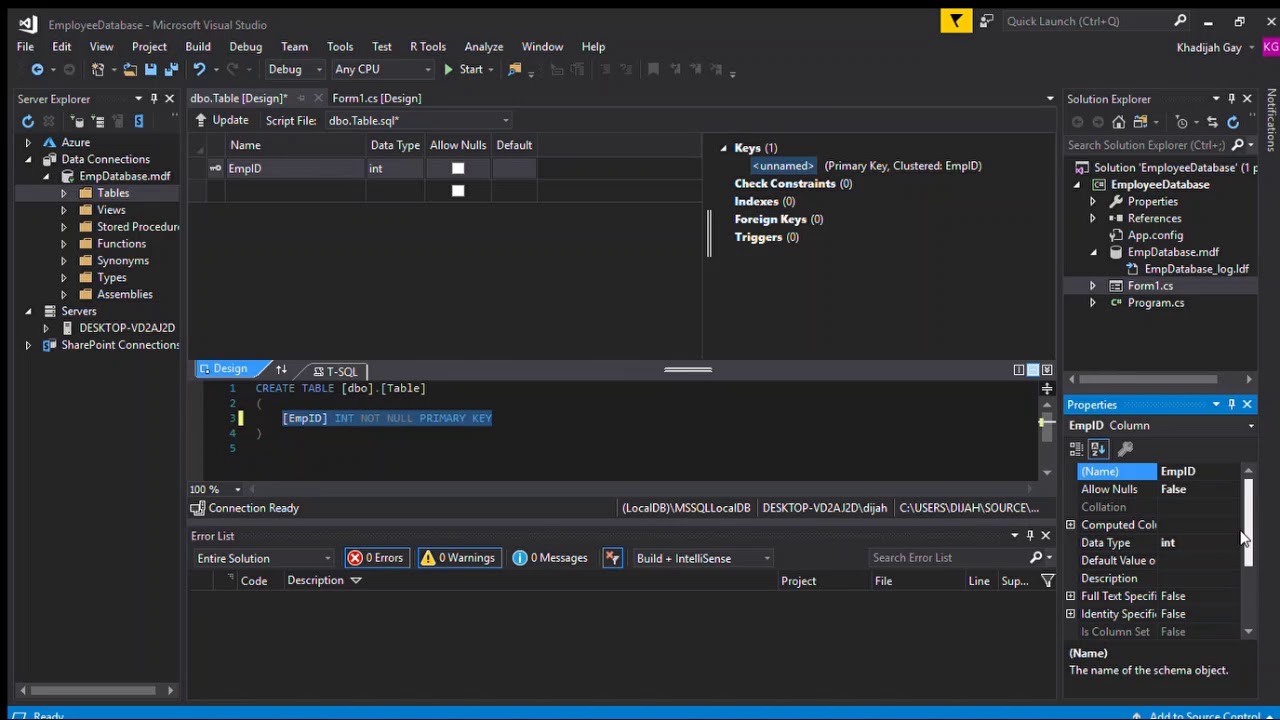Screen dimensions: 1280x720
Task: Click the SharePoint connection icon in Server Explorer
Action: coord(138,121)
